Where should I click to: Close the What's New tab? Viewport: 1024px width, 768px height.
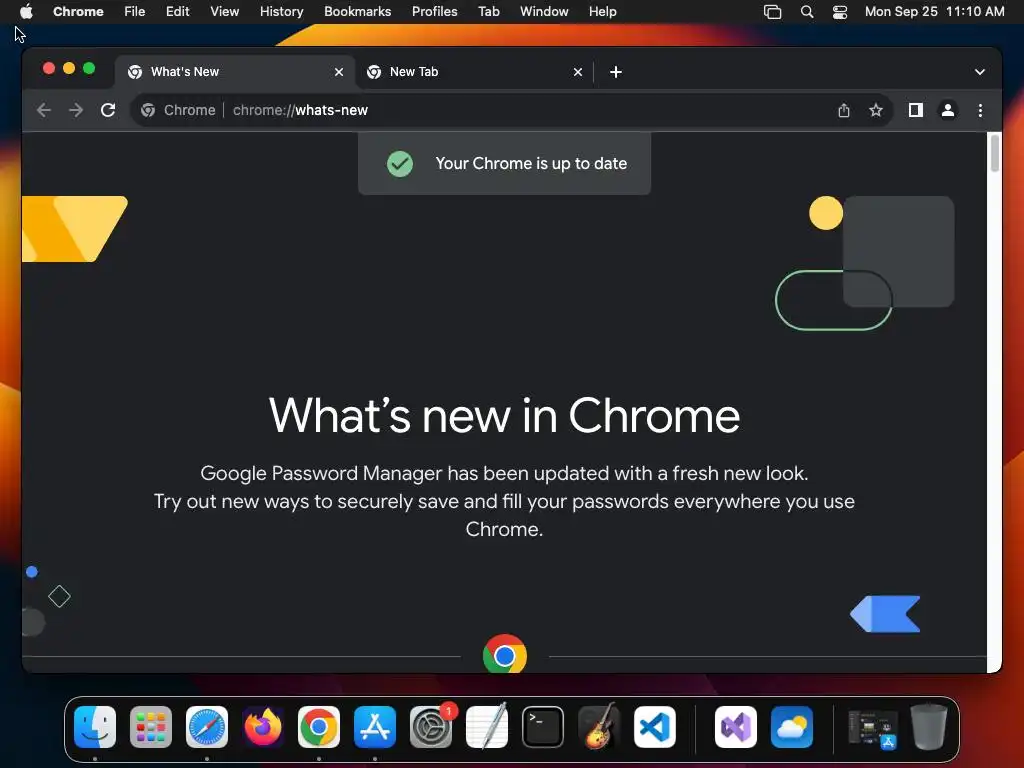339,72
